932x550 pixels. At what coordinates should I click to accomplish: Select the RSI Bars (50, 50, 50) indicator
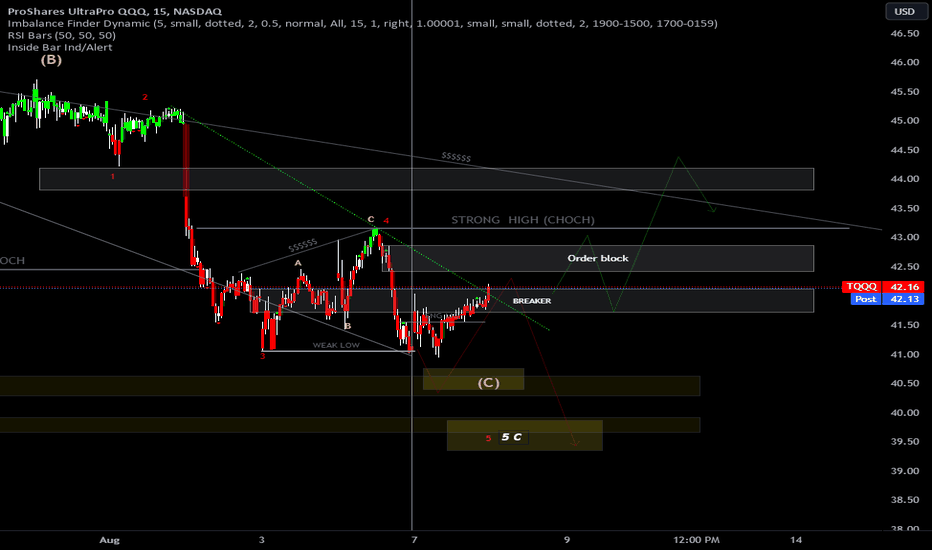61,35
